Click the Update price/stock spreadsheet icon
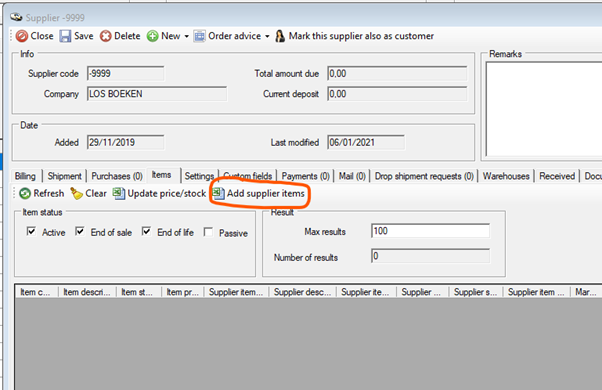 tap(119, 193)
